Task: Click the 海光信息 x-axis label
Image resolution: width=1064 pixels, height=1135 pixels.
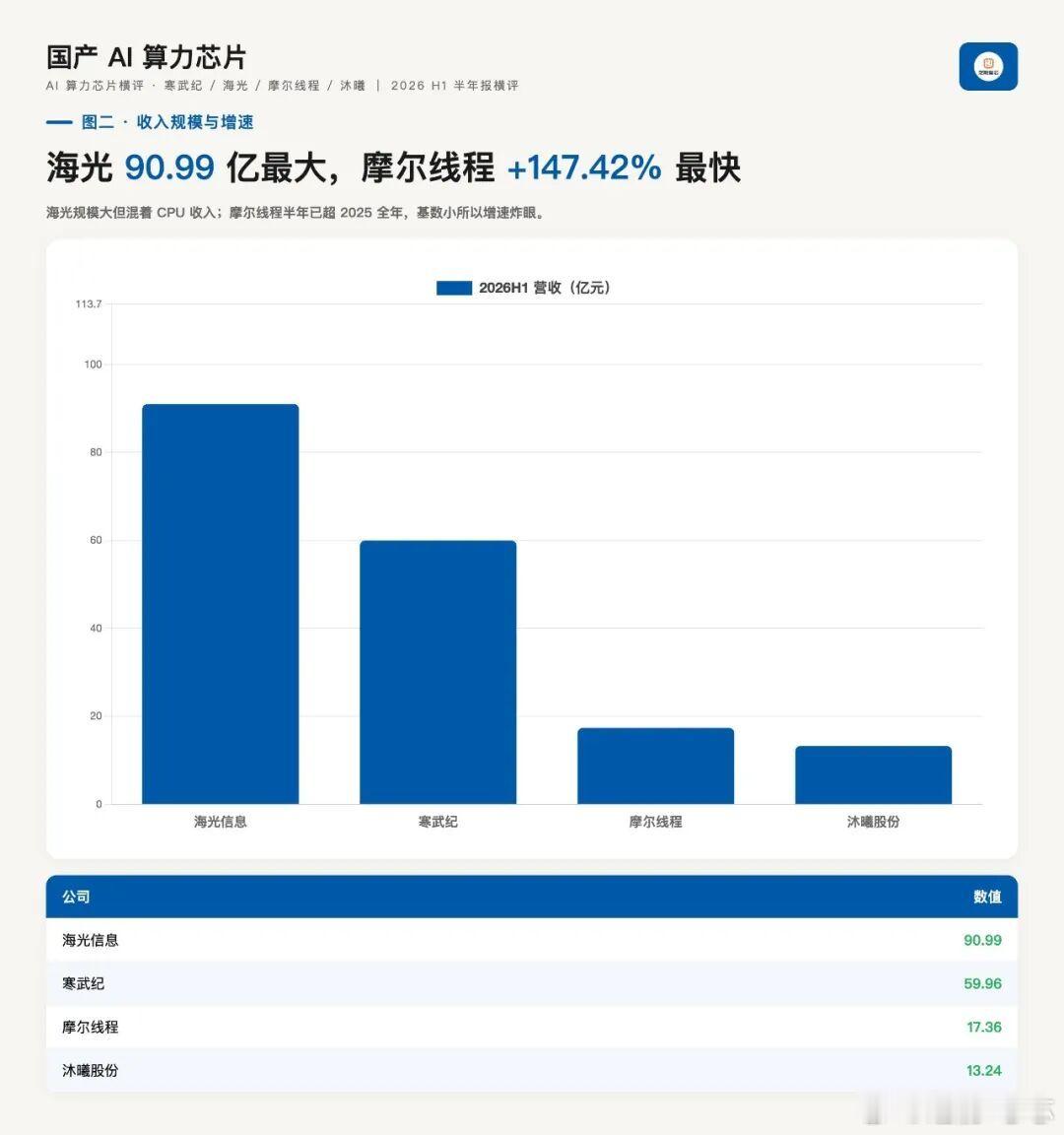Action: (220, 822)
